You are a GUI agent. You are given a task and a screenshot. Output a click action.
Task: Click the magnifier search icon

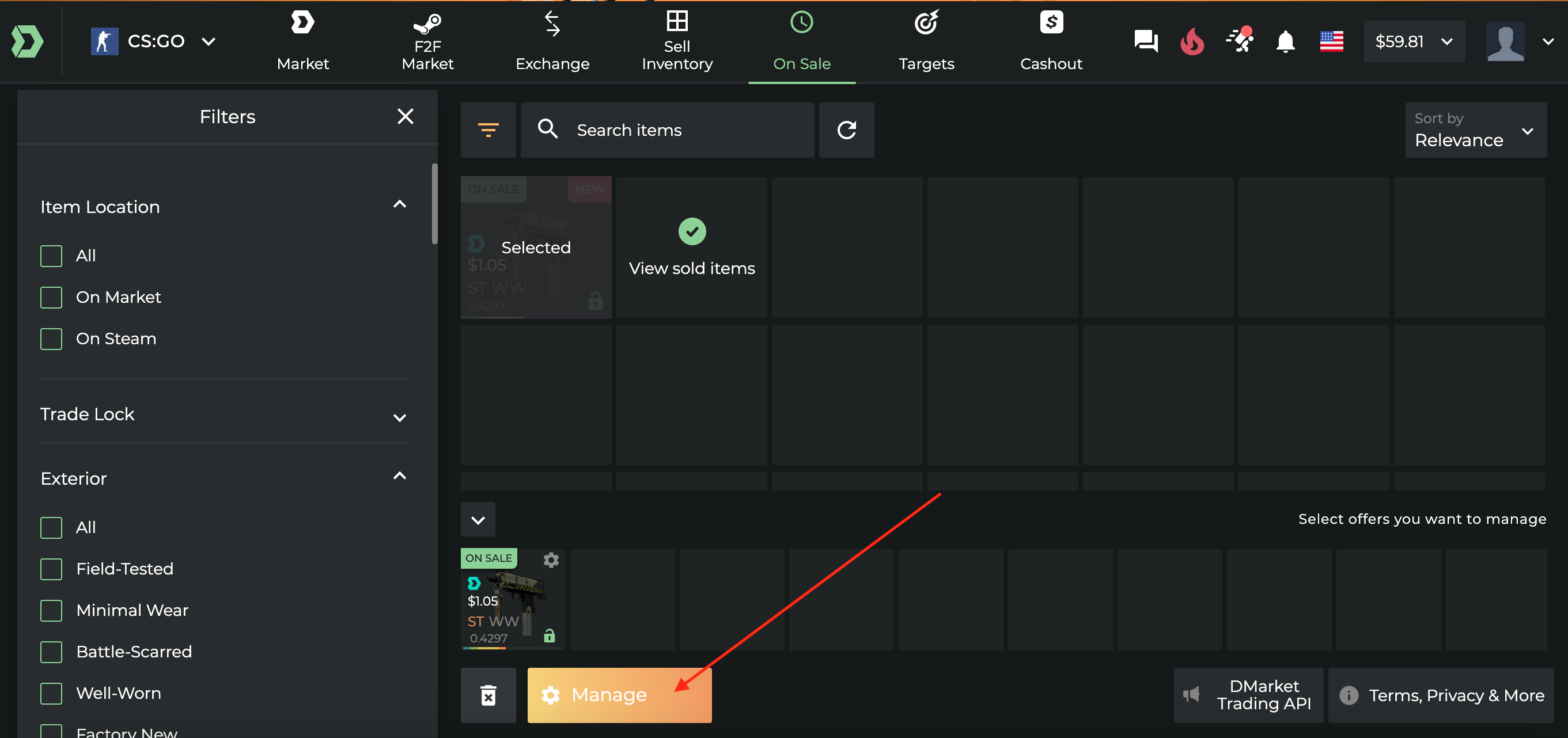[548, 129]
